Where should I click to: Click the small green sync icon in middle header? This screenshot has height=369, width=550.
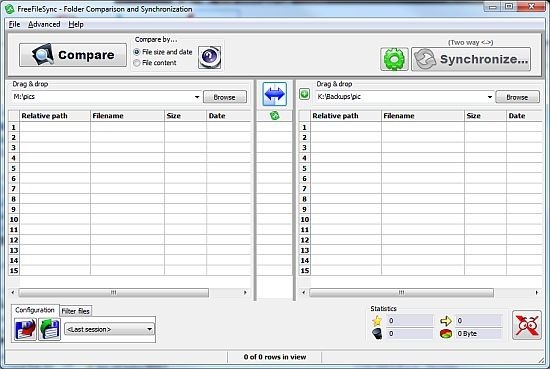[x=275, y=115]
